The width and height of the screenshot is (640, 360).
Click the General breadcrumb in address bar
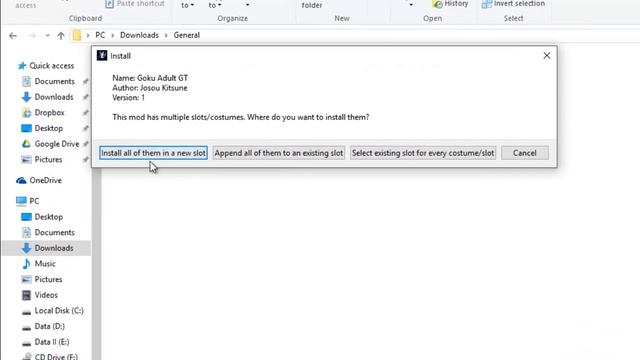[187, 35]
